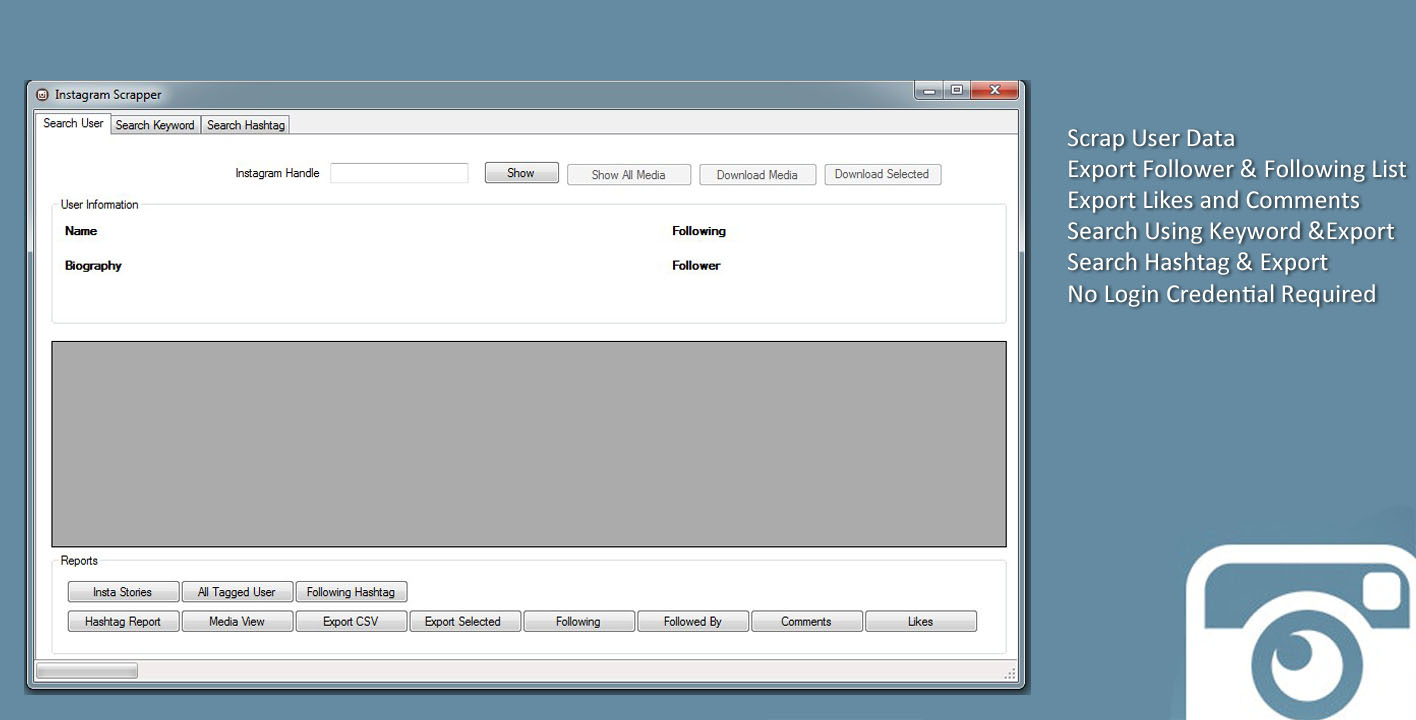The image size is (1416, 720).
Task: Maximize the Instagram Scrapper window
Action: pos(957,90)
